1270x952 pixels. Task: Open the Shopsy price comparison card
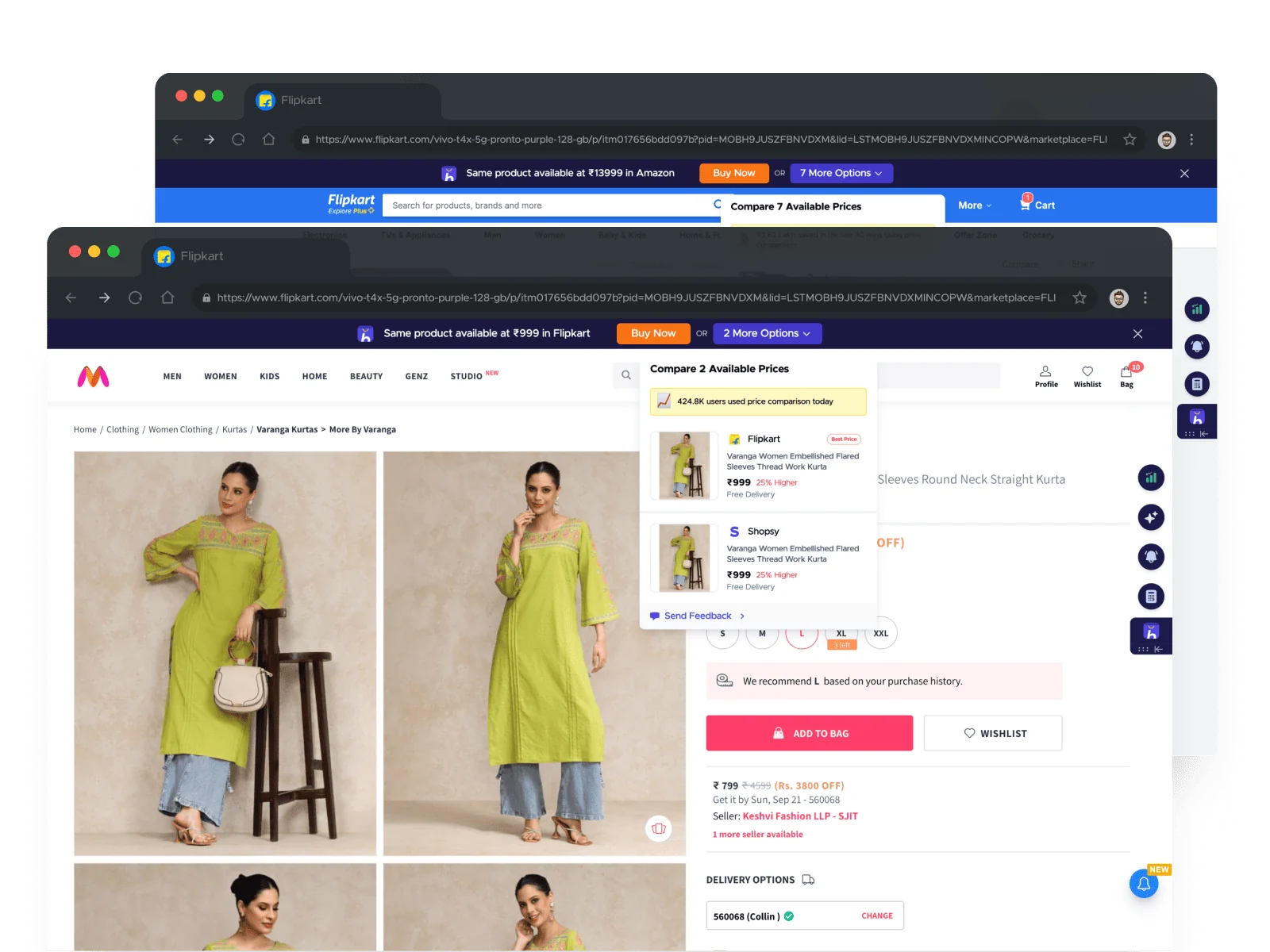click(x=758, y=559)
